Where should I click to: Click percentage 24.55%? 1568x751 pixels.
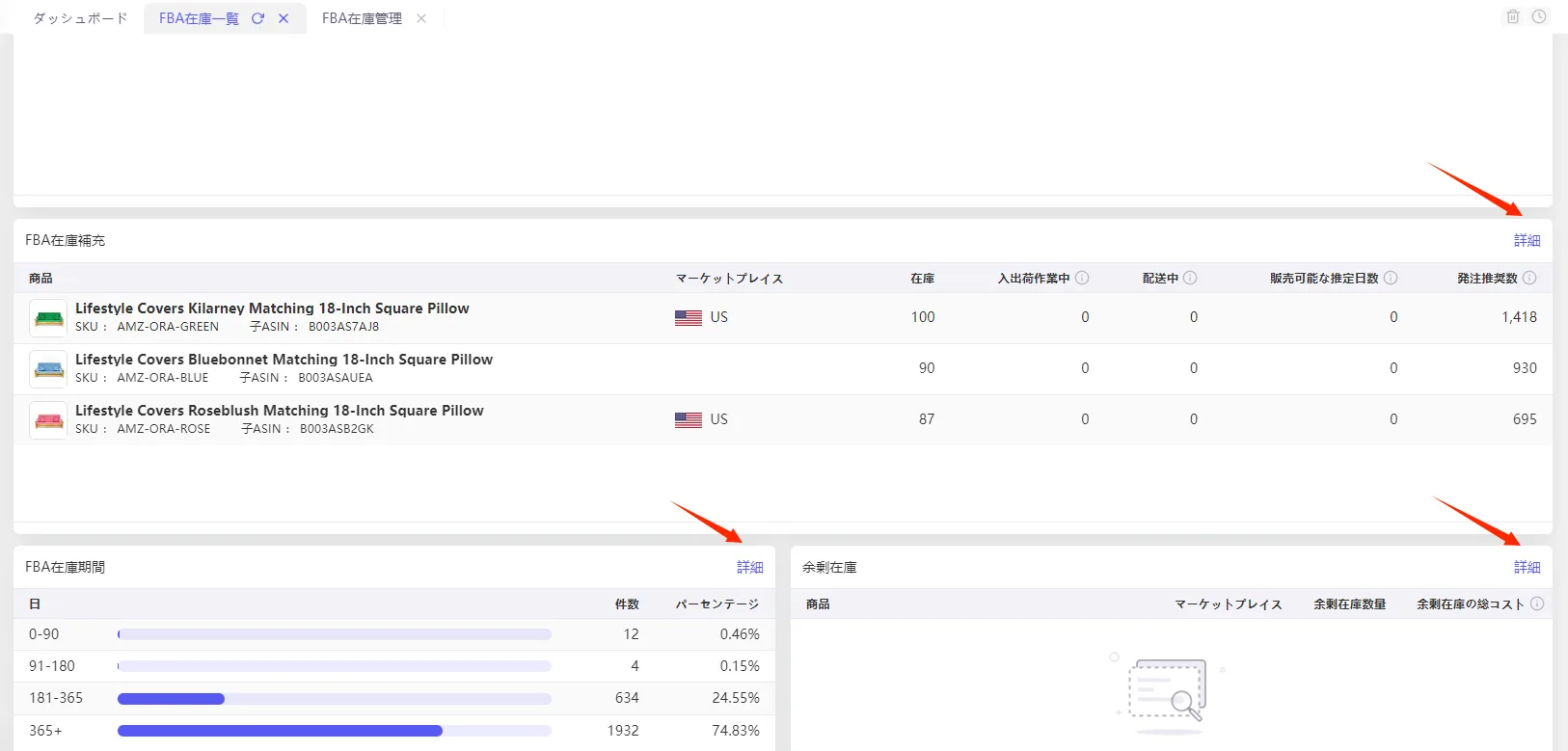point(736,698)
